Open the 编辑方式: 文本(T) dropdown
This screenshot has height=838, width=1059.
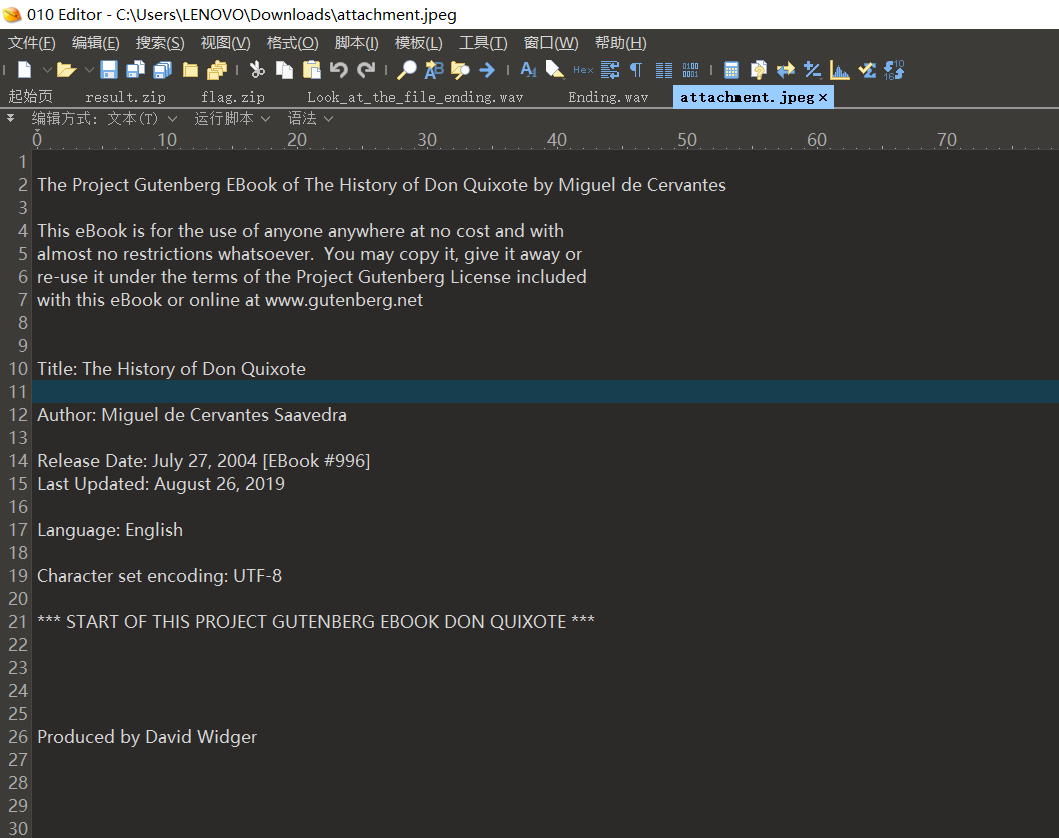point(104,119)
